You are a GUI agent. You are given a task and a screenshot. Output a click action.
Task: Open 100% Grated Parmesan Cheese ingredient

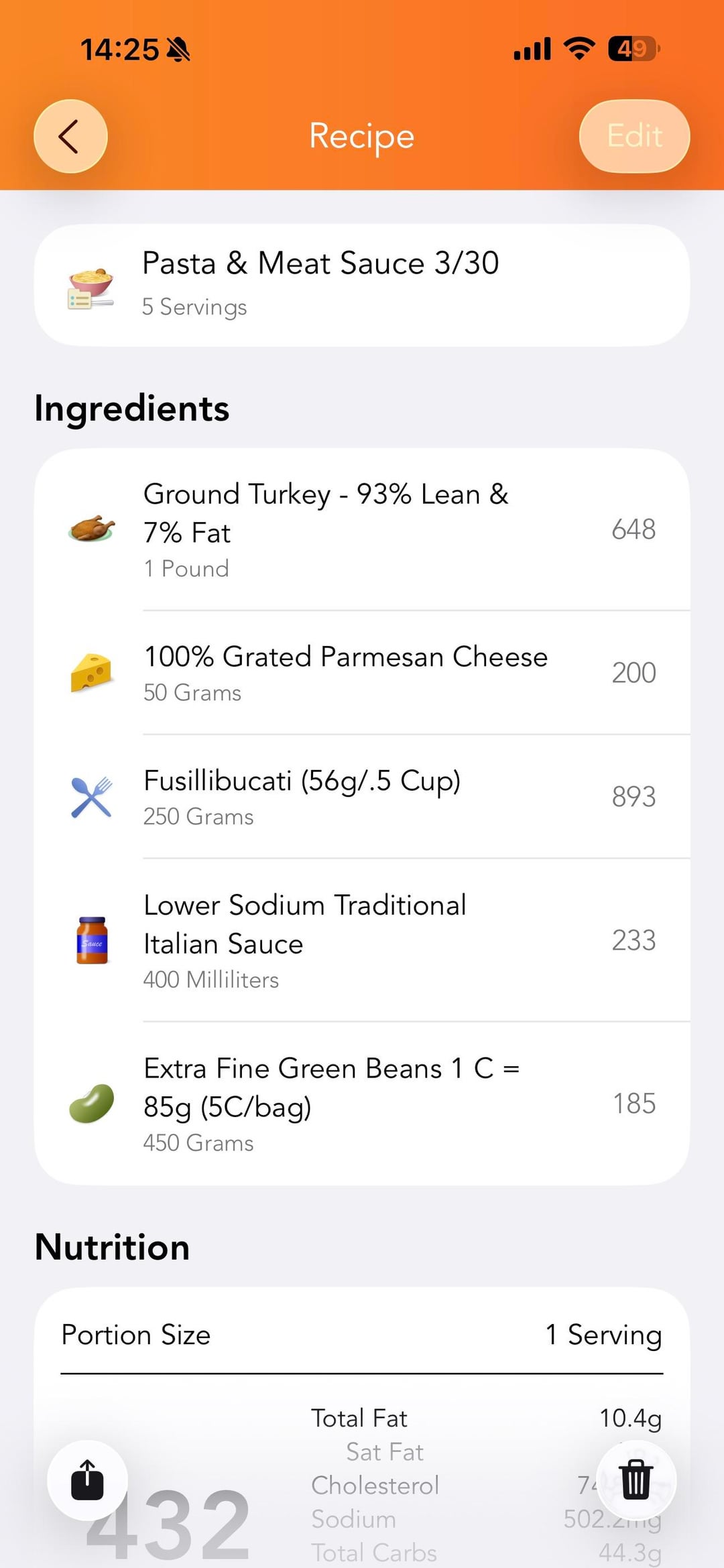click(x=346, y=657)
